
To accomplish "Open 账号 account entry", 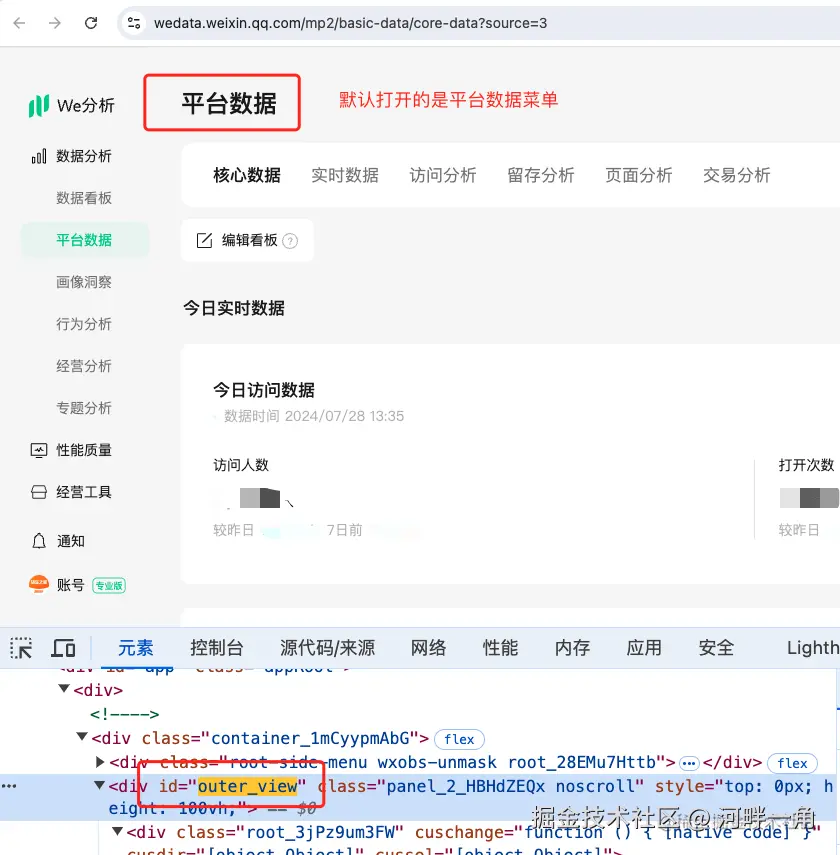I will click(70, 585).
